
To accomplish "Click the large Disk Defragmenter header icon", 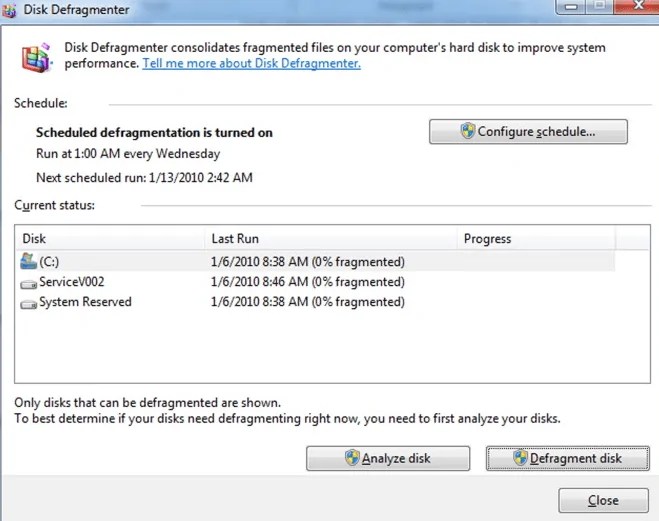I will click(37, 58).
